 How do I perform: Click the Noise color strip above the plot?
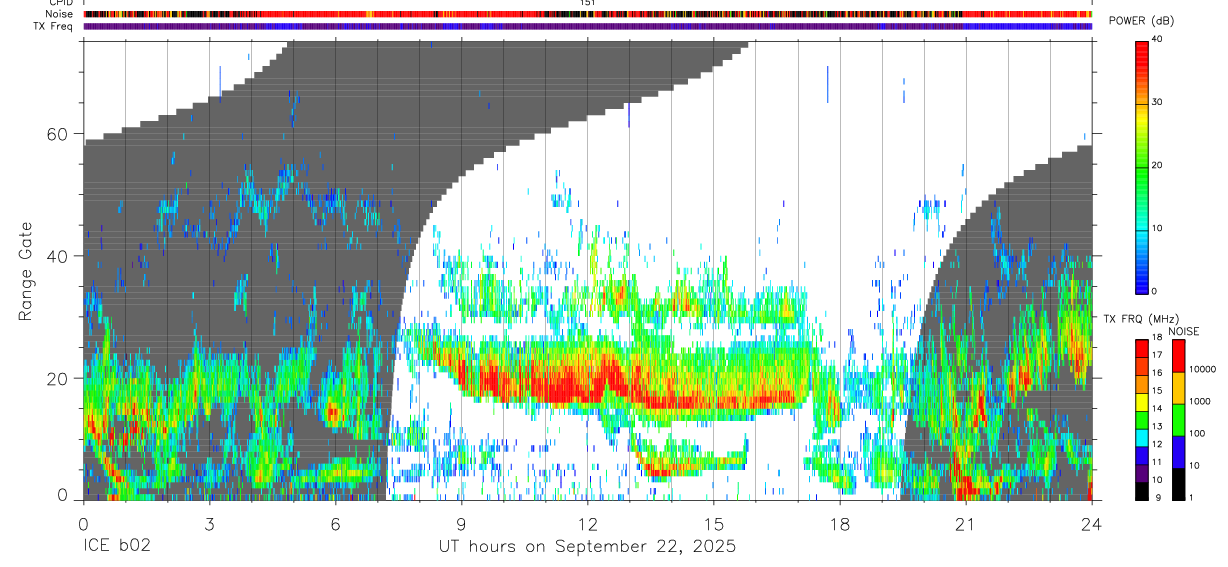point(587,14)
